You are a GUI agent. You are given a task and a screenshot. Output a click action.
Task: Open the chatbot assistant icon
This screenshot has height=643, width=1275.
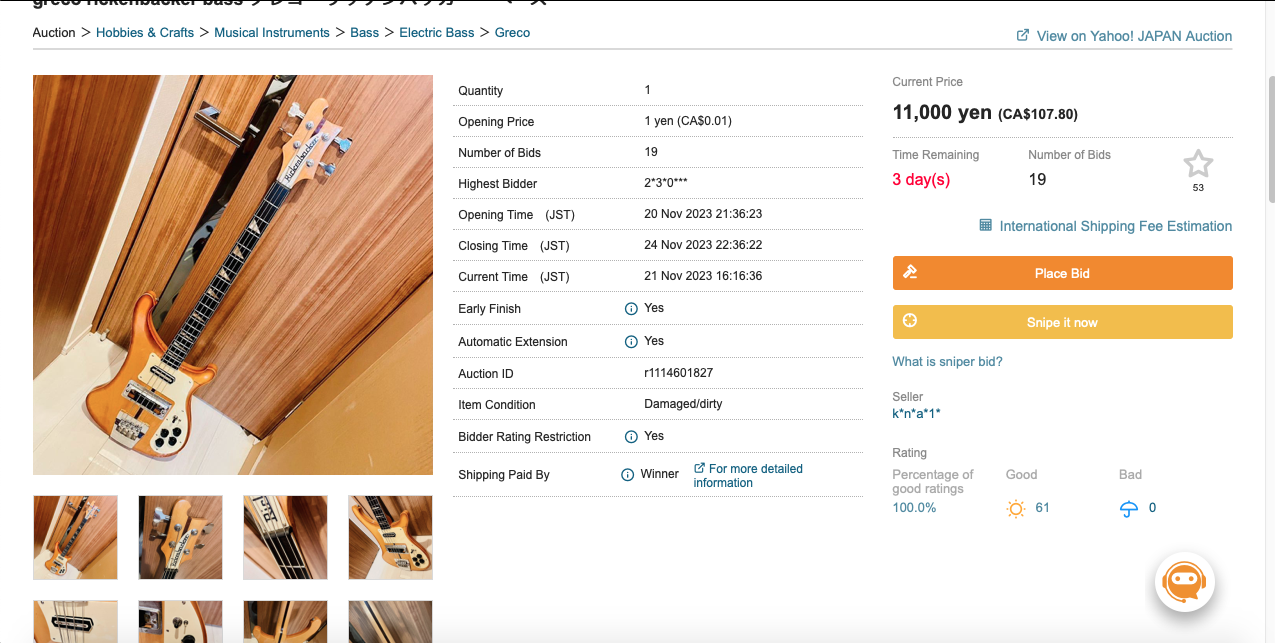(1185, 581)
